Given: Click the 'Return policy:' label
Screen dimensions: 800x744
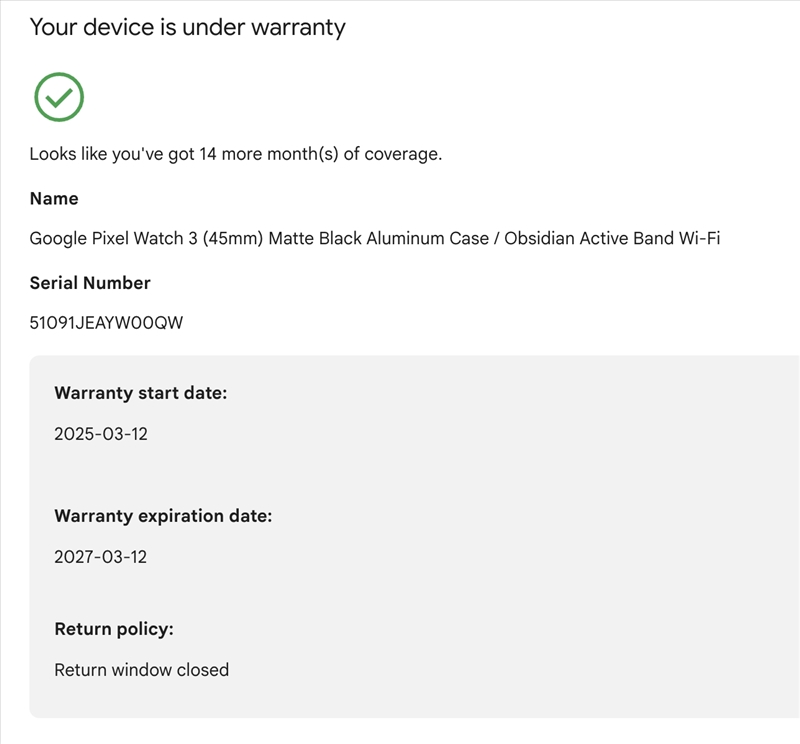Looking at the screenshot, I should (114, 629).
